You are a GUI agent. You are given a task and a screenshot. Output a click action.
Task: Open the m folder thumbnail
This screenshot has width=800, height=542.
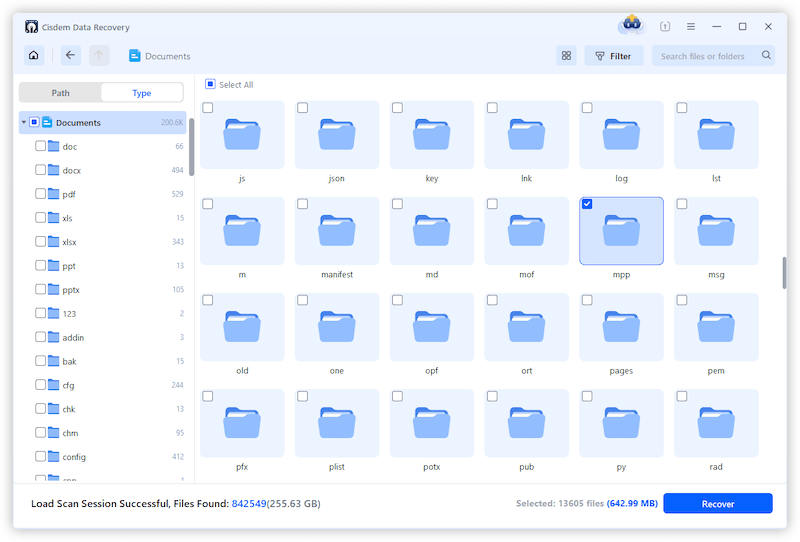click(x=242, y=231)
